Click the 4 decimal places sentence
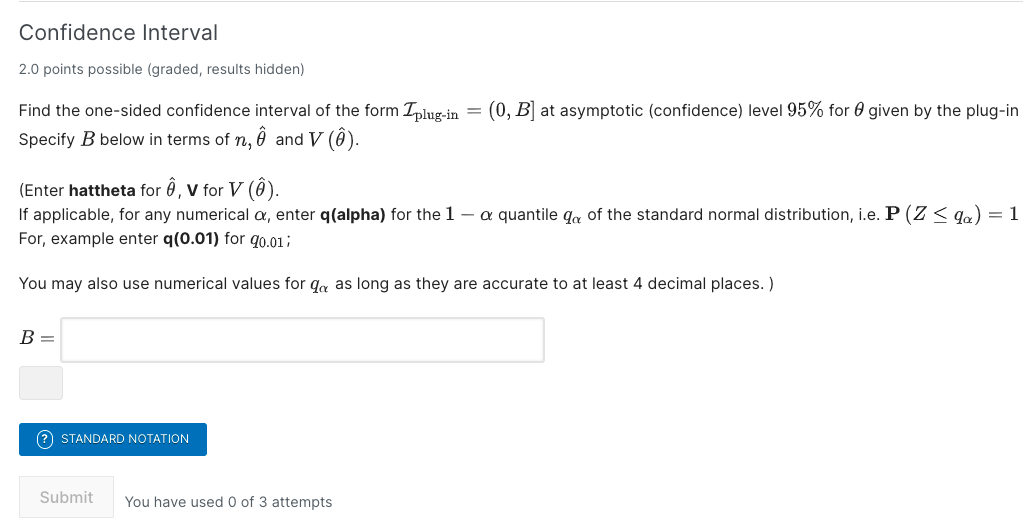Screen dimensions: 1023x532 pyautogui.click(x=396, y=284)
